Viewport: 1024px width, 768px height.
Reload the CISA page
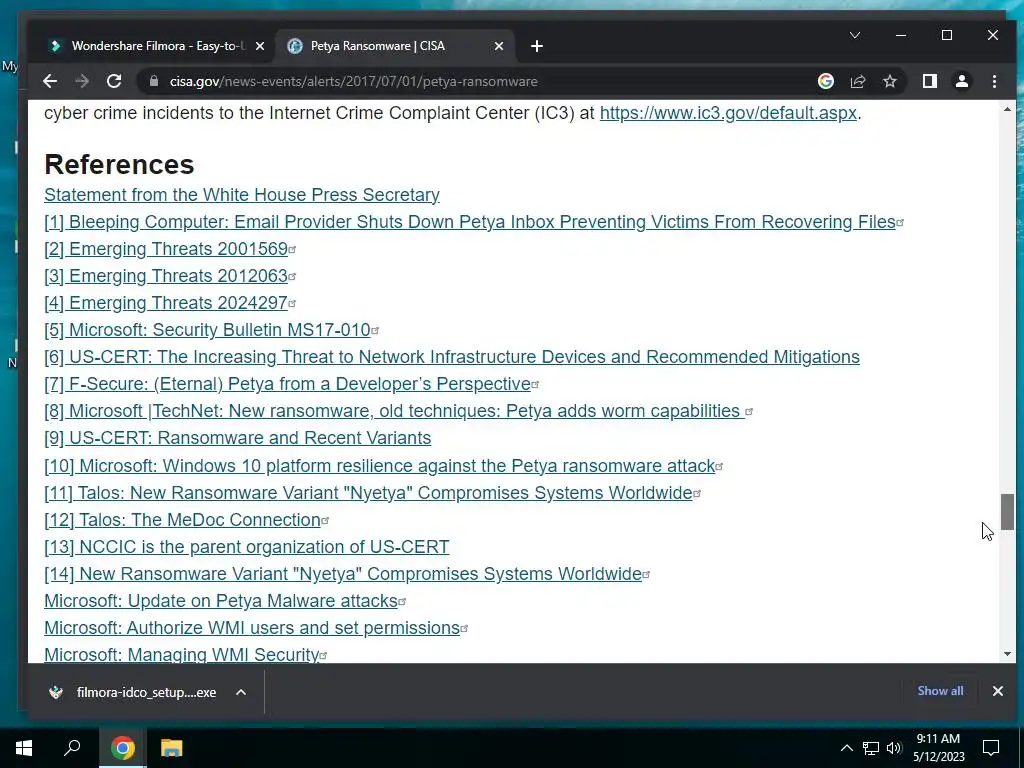point(114,81)
